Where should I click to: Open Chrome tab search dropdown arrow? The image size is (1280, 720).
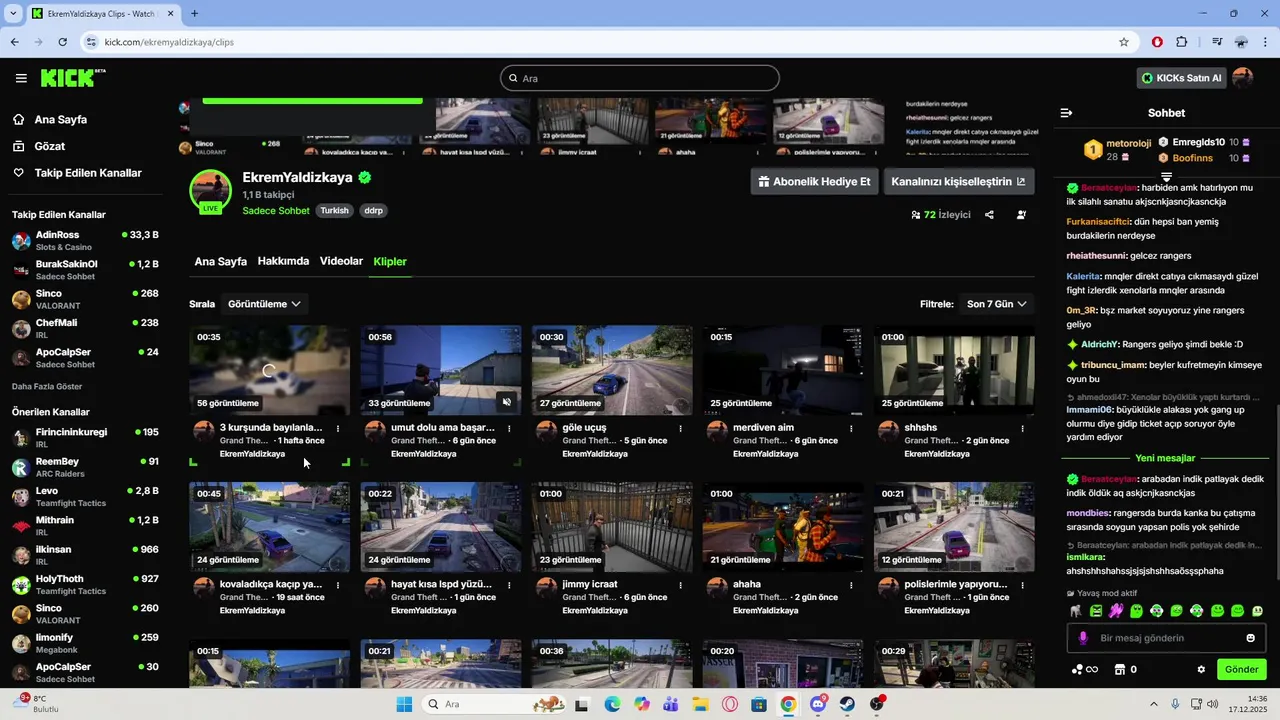pyautogui.click(x=13, y=13)
